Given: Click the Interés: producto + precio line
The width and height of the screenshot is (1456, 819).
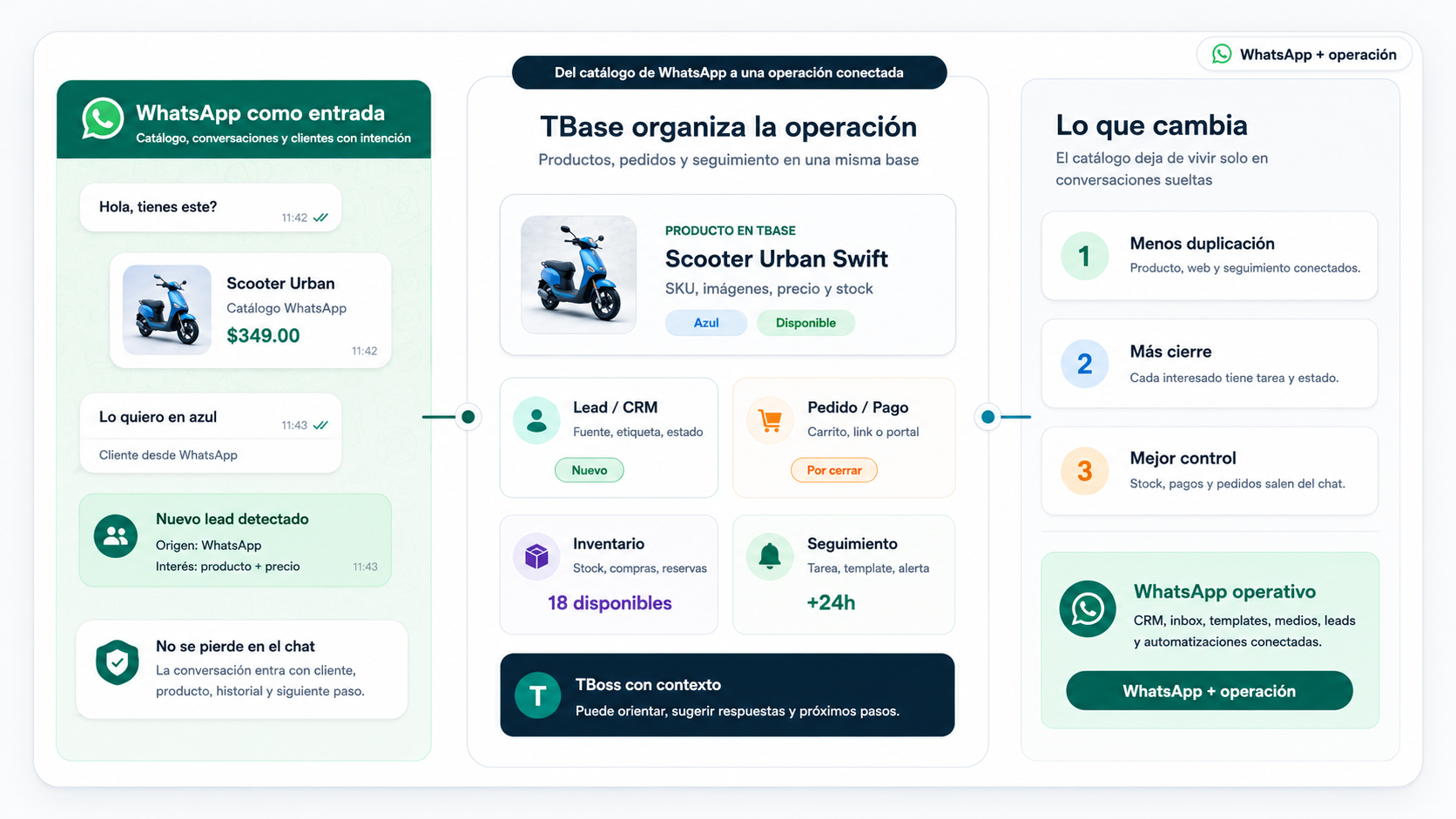Looking at the screenshot, I should point(228,567).
